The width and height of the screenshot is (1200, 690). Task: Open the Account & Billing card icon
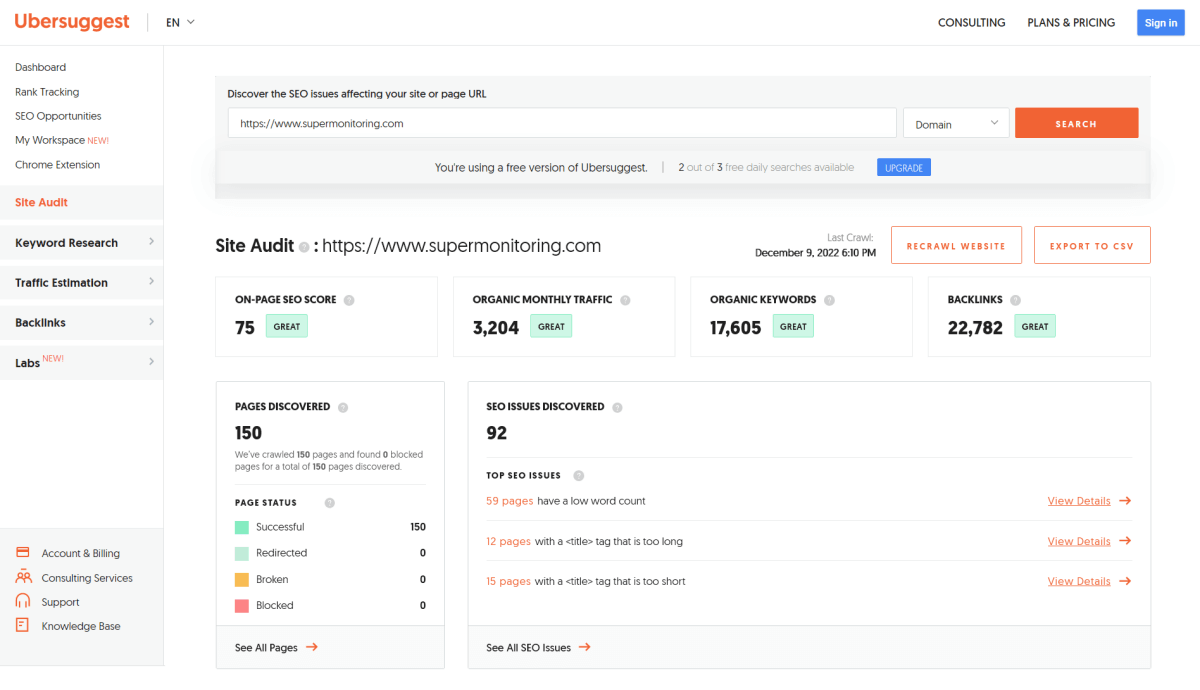pyautogui.click(x=23, y=553)
